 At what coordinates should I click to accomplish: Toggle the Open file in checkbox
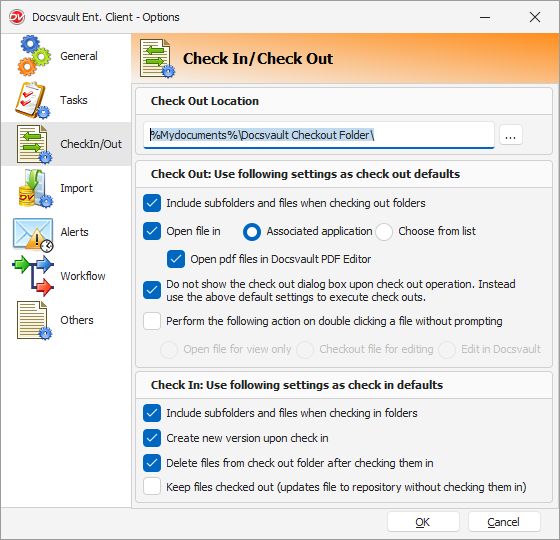pyautogui.click(x=152, y=231)
